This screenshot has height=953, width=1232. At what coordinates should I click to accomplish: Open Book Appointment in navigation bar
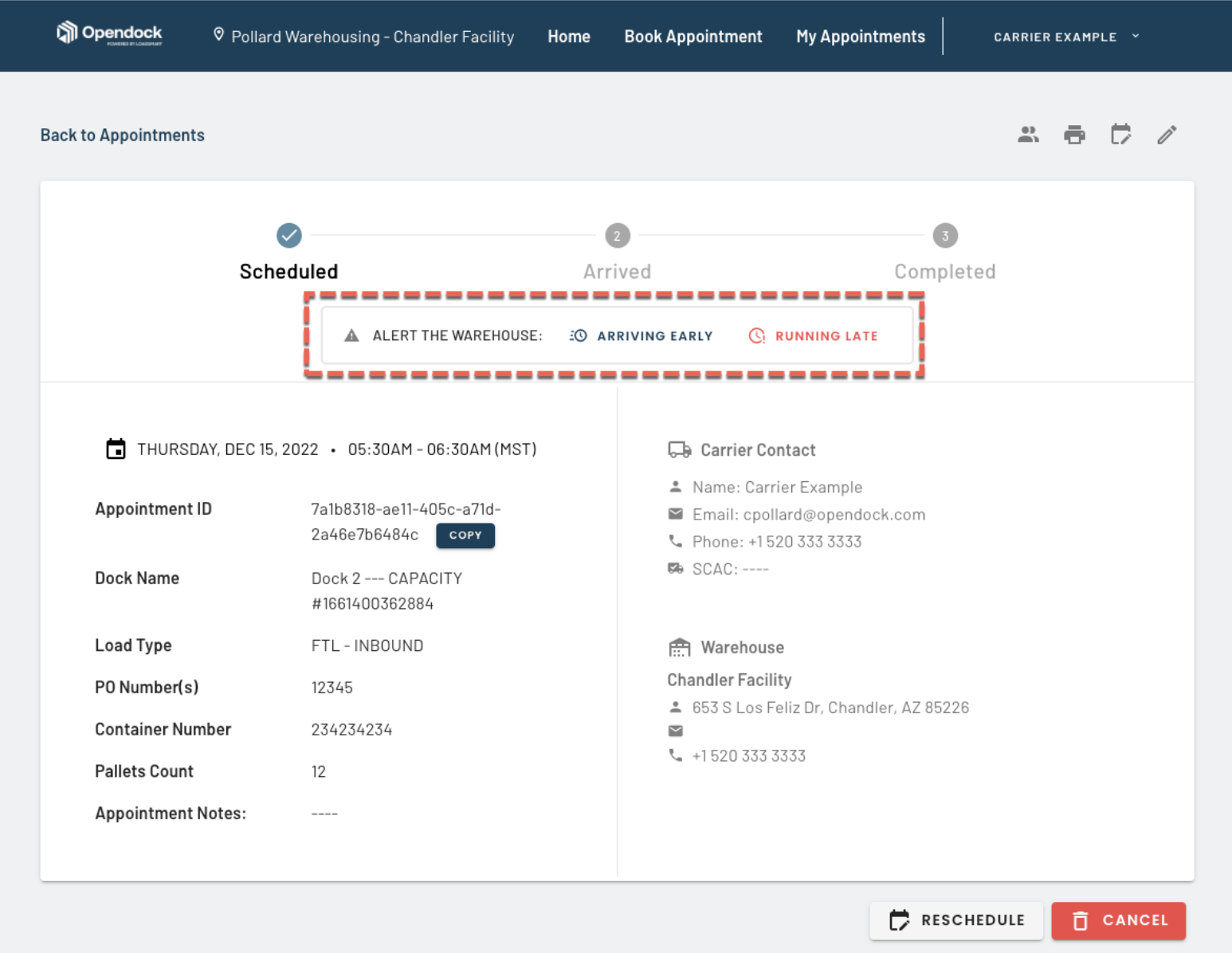point(693,37)
